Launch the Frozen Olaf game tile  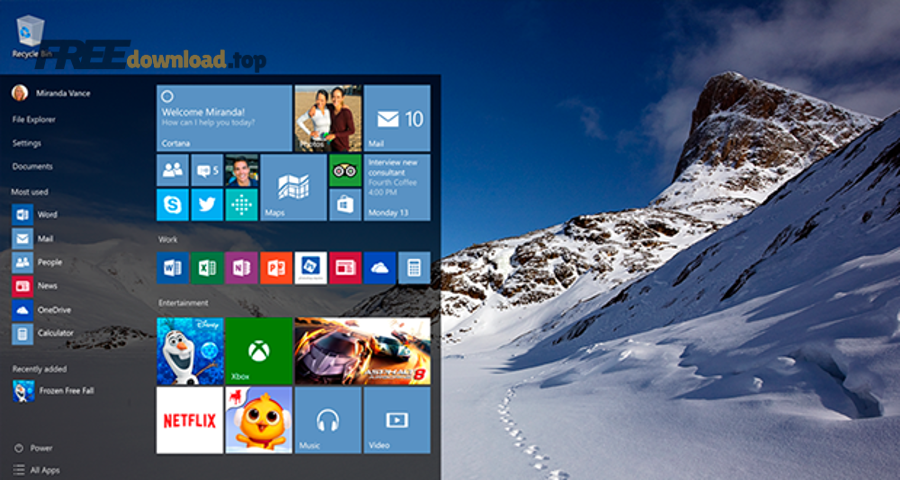(190, 351)
